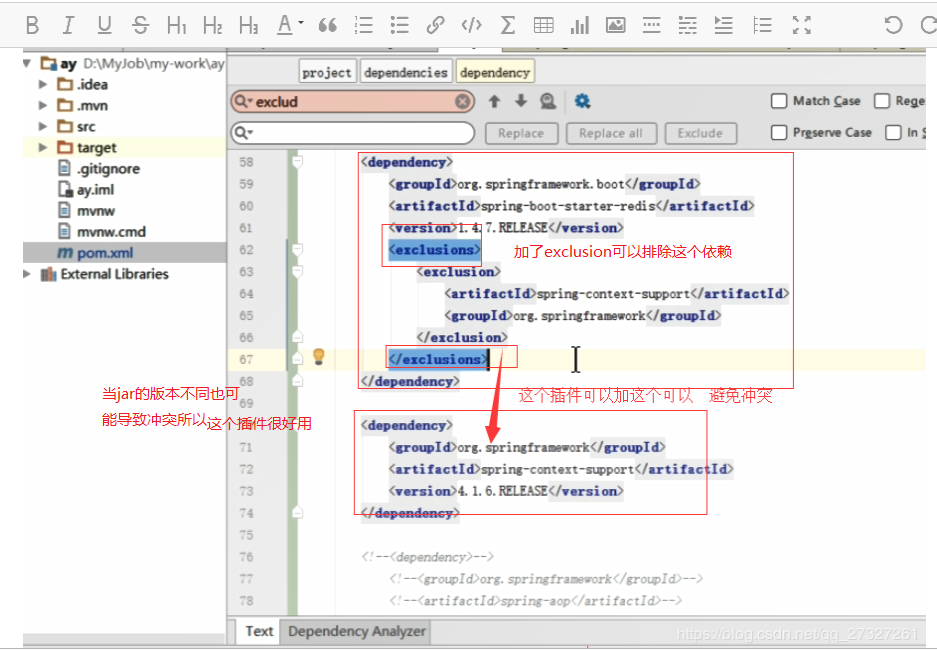Clear the excluded search field
The image size is (937, 650).
tap(462, 102)
